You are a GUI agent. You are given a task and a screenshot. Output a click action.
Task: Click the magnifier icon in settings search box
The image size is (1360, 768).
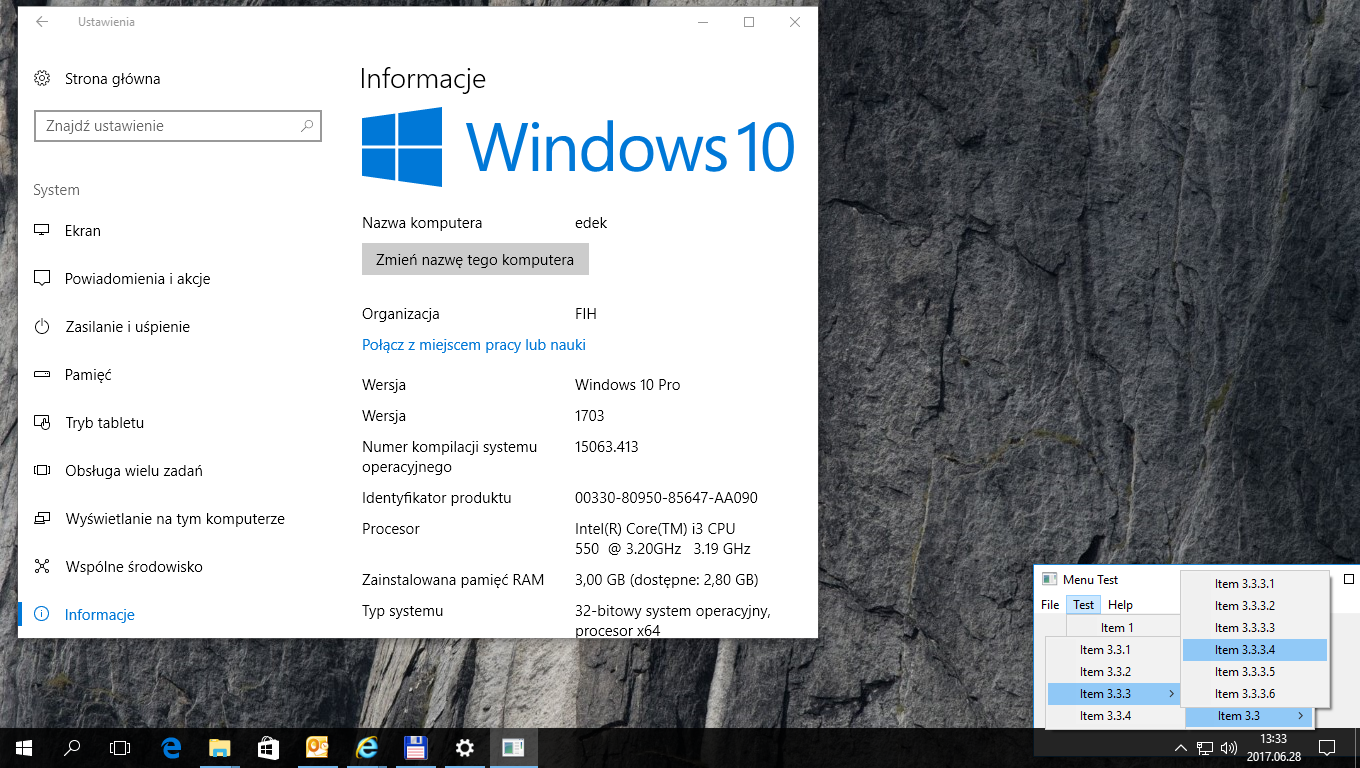[307, 126]
